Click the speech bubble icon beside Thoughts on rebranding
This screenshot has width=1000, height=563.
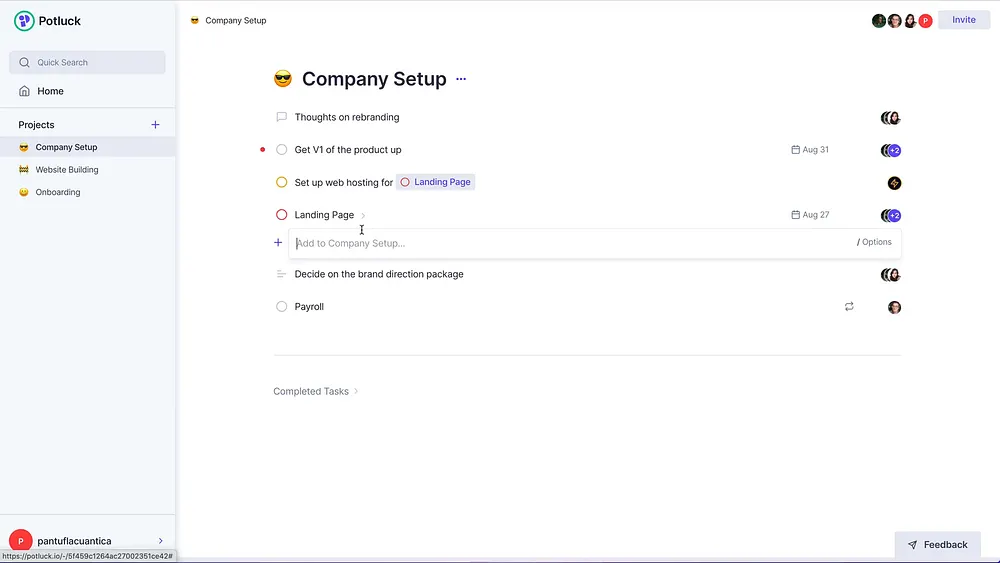tap(281, 117)
